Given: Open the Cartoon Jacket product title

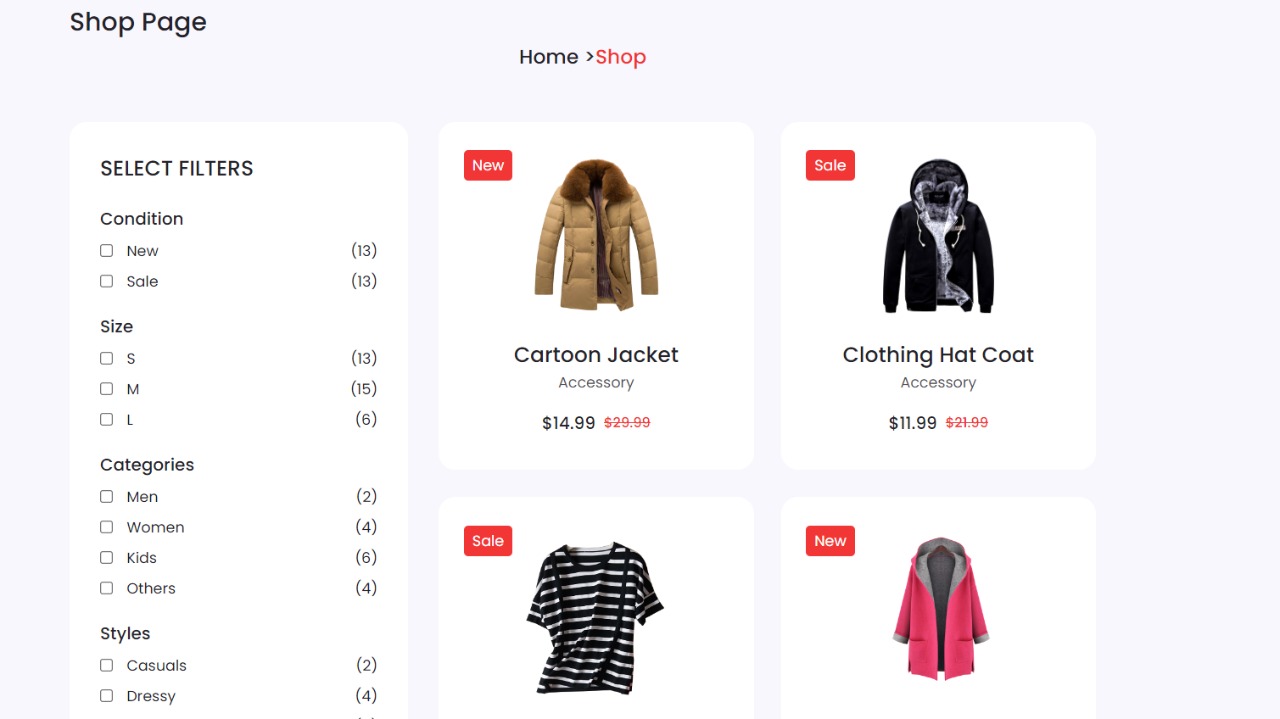Looking at the screenshot, I should click(x=596, y=355).
